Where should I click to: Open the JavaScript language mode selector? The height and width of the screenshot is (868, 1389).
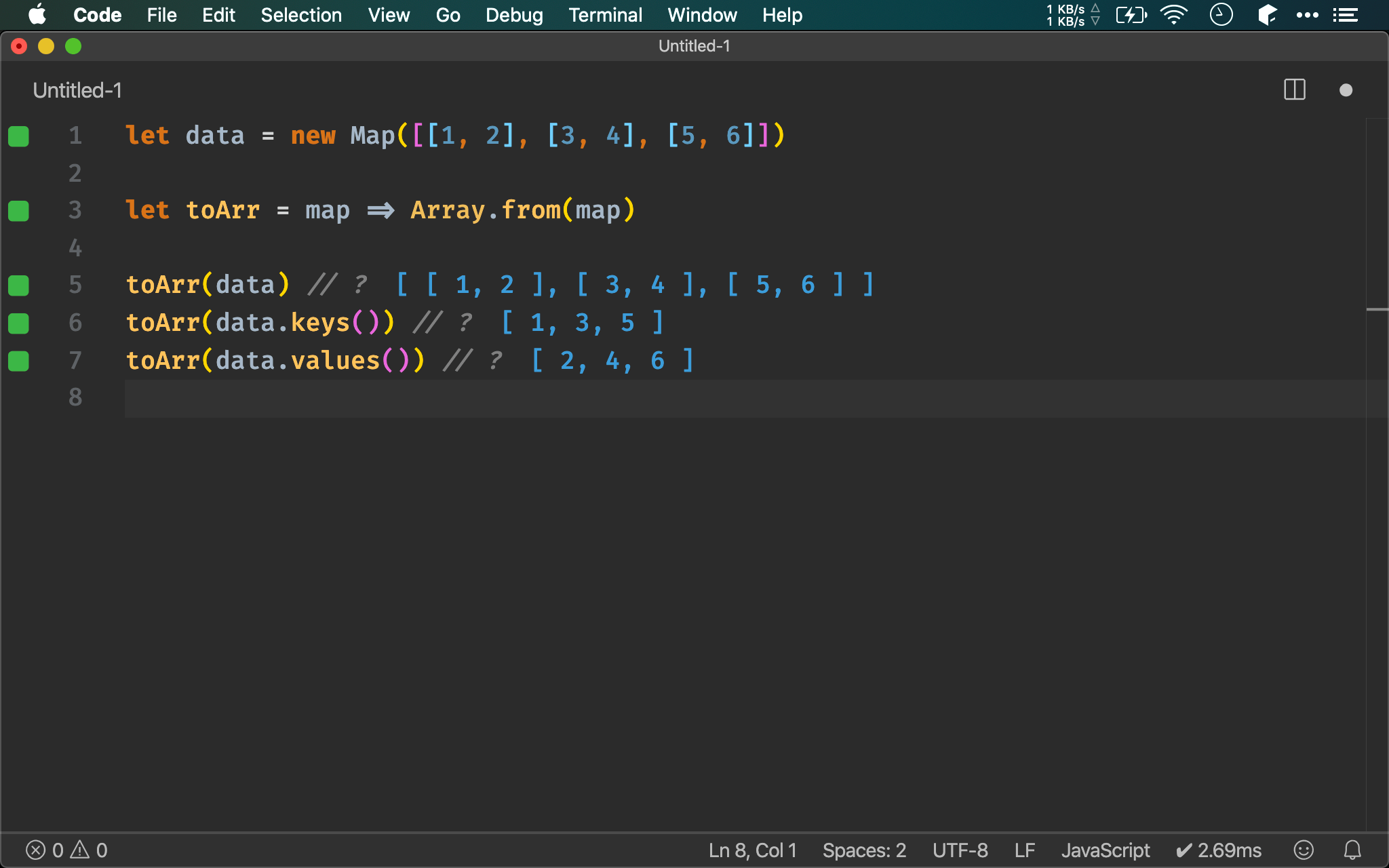click(x=1105, y=850)
